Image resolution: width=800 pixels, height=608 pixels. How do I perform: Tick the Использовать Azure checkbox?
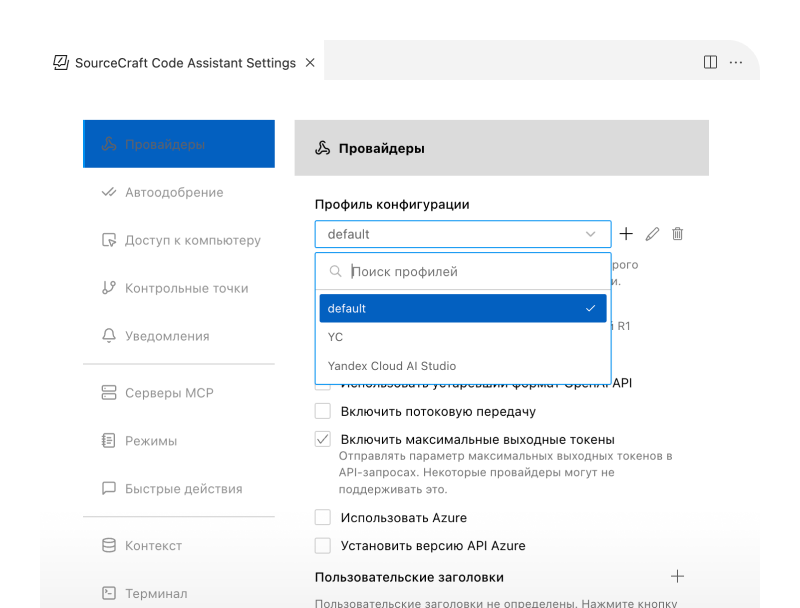[x=323, y=517]
